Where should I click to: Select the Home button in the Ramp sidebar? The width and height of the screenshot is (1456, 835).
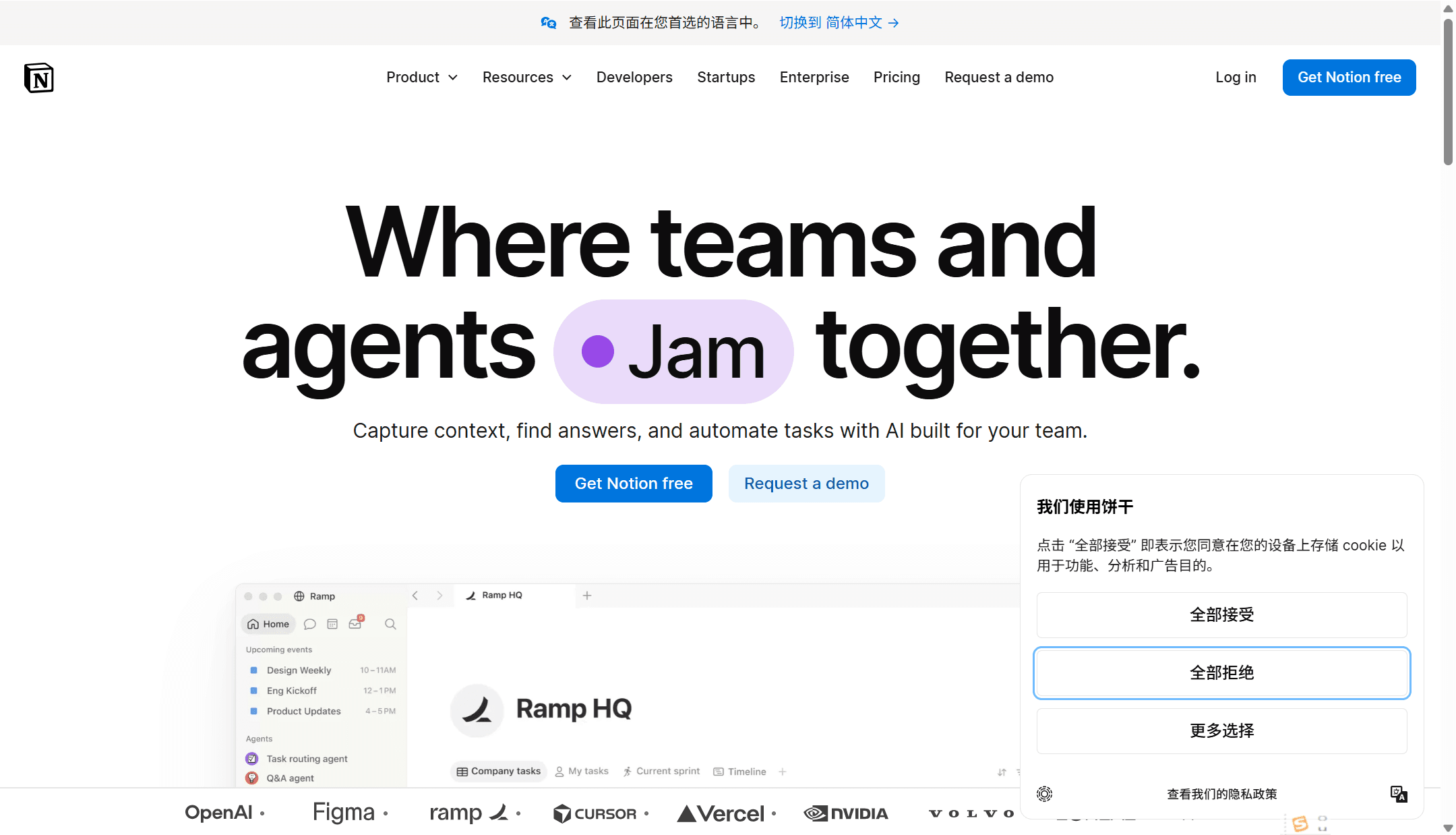coord(268,624)
